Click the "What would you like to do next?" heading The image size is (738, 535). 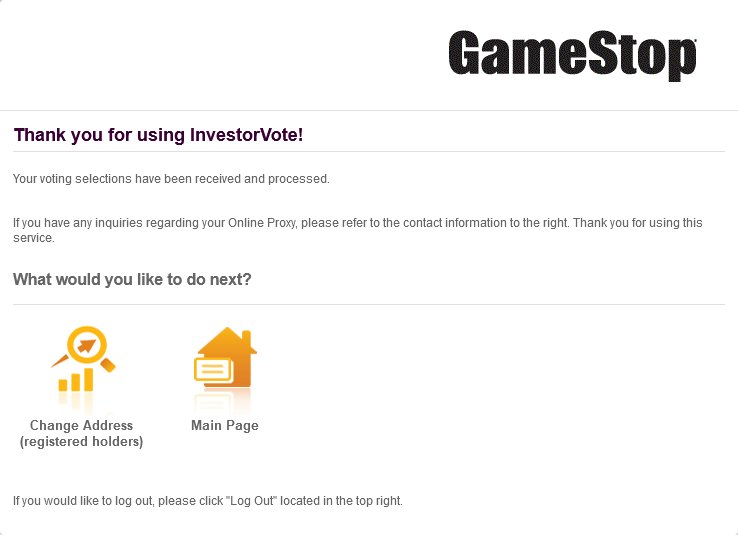(132, 279)
